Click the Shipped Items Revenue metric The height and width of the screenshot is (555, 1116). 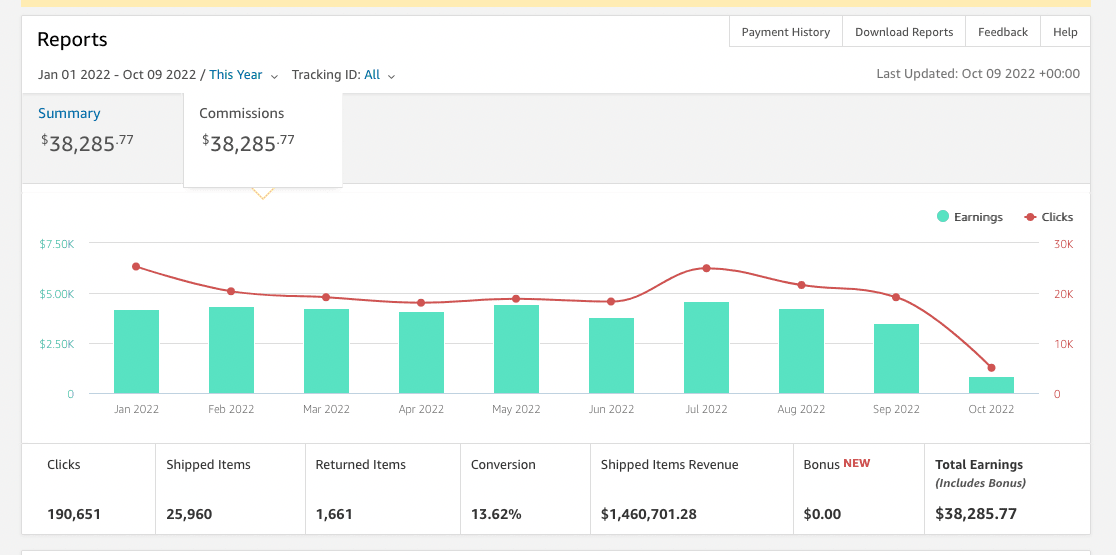click(x=670, y=489)
